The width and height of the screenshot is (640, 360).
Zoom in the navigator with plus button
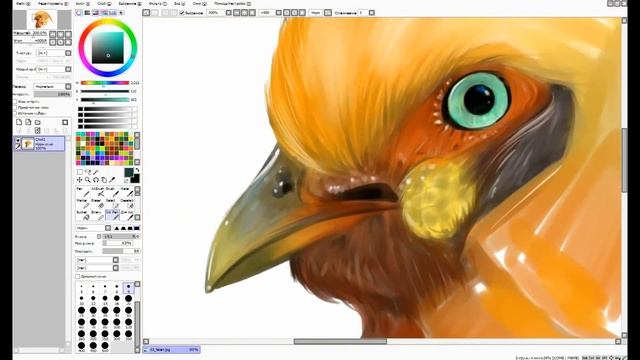pyautogui.click(x=60, y=34)
